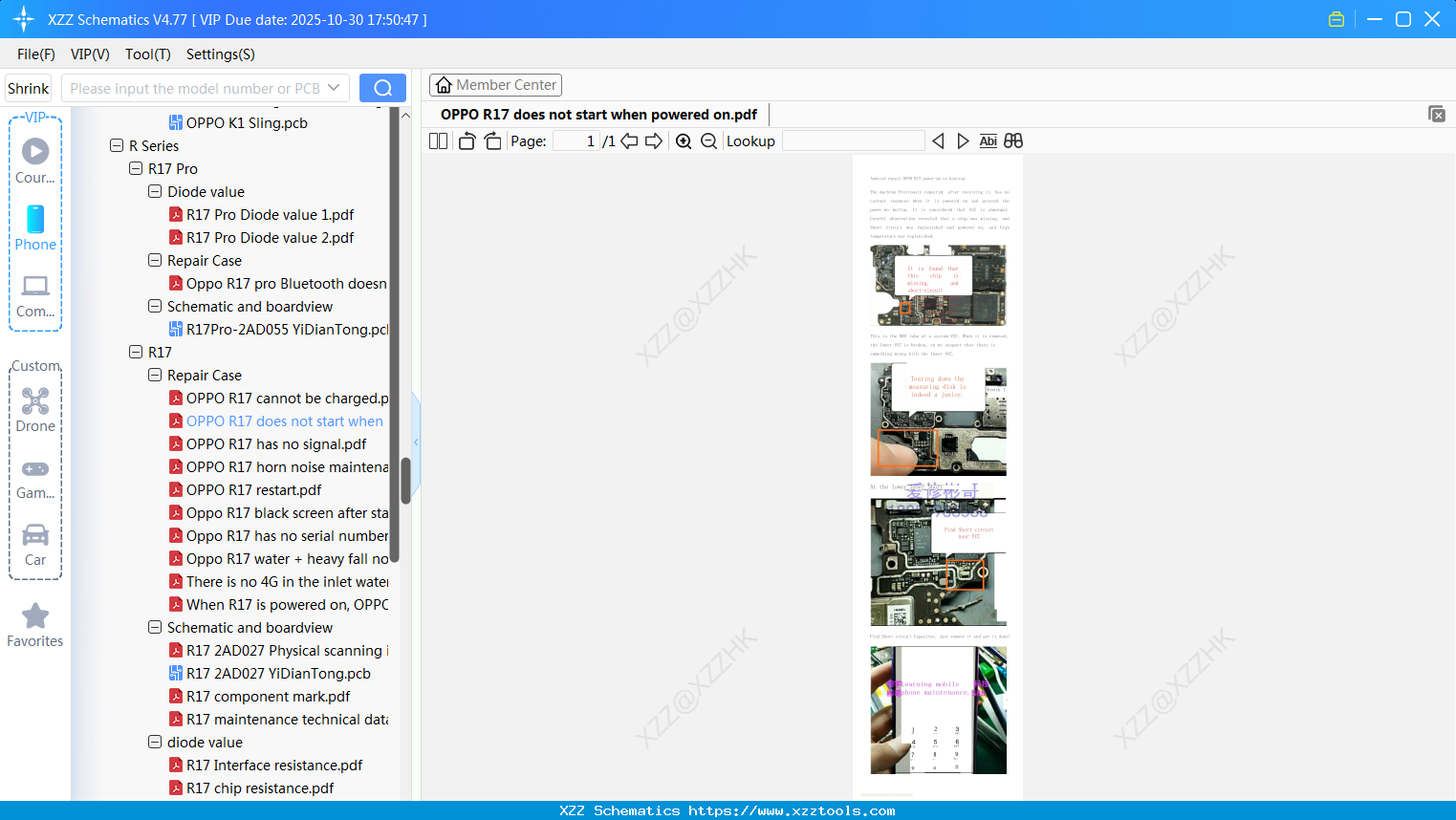
Task: Open Favorites star in sidebar
Action: click(35, 625)
